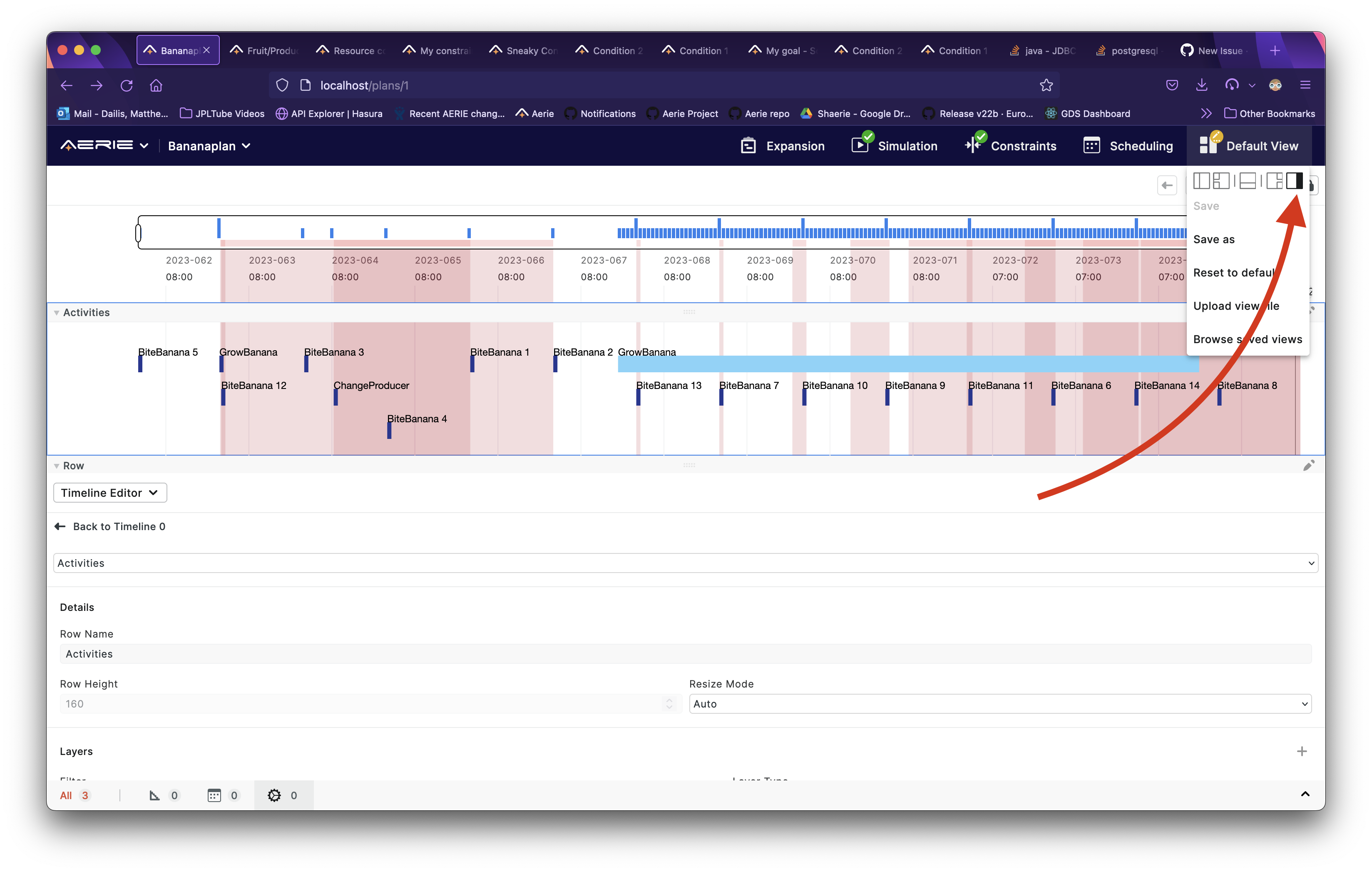Click the edit pencil on the Row panel
The width and height of the screenshot is (1372, 872).
click(x=1309, y=465)
